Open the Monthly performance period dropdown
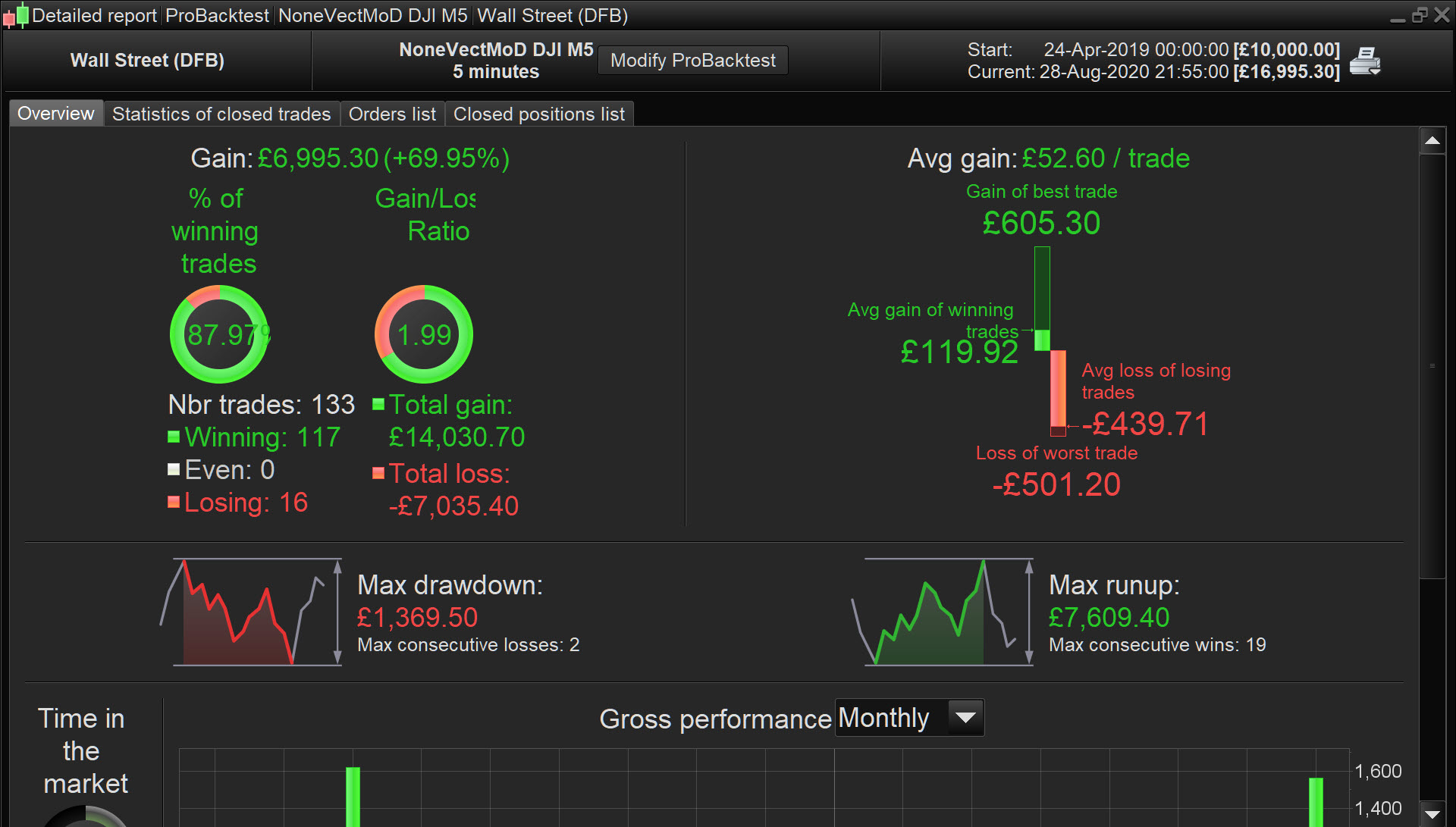Image resolution: width=1456 pixels, height=827 pixels. click(x=965, y=717)
